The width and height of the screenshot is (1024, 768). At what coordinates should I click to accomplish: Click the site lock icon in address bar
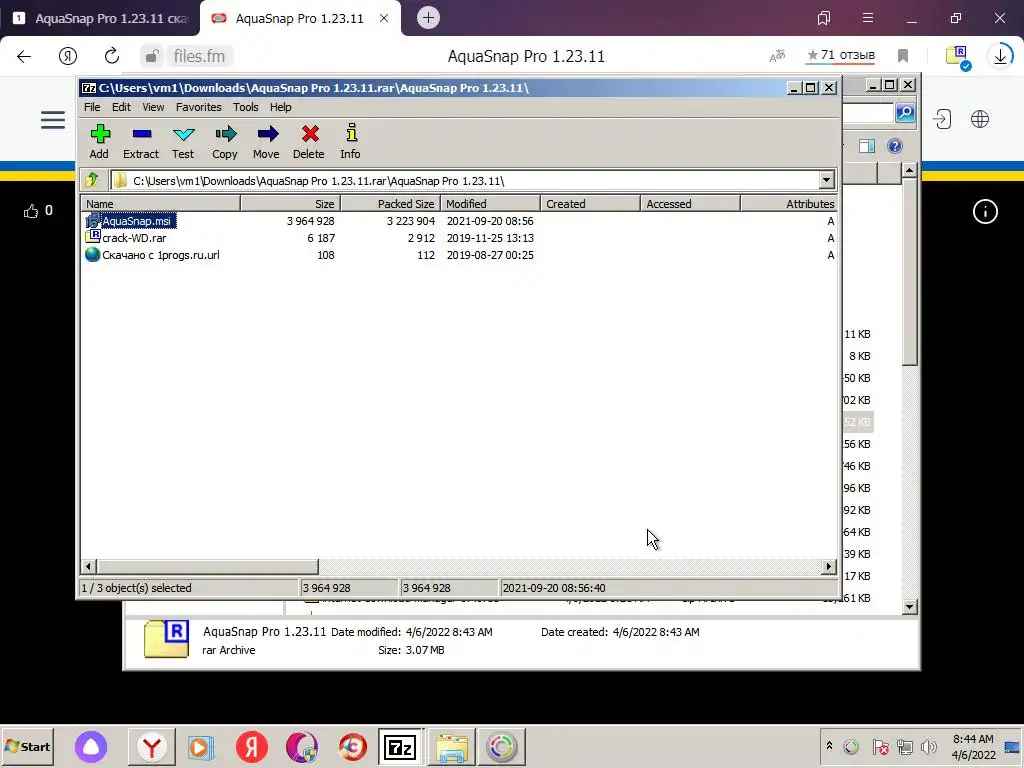coord(152,56)
